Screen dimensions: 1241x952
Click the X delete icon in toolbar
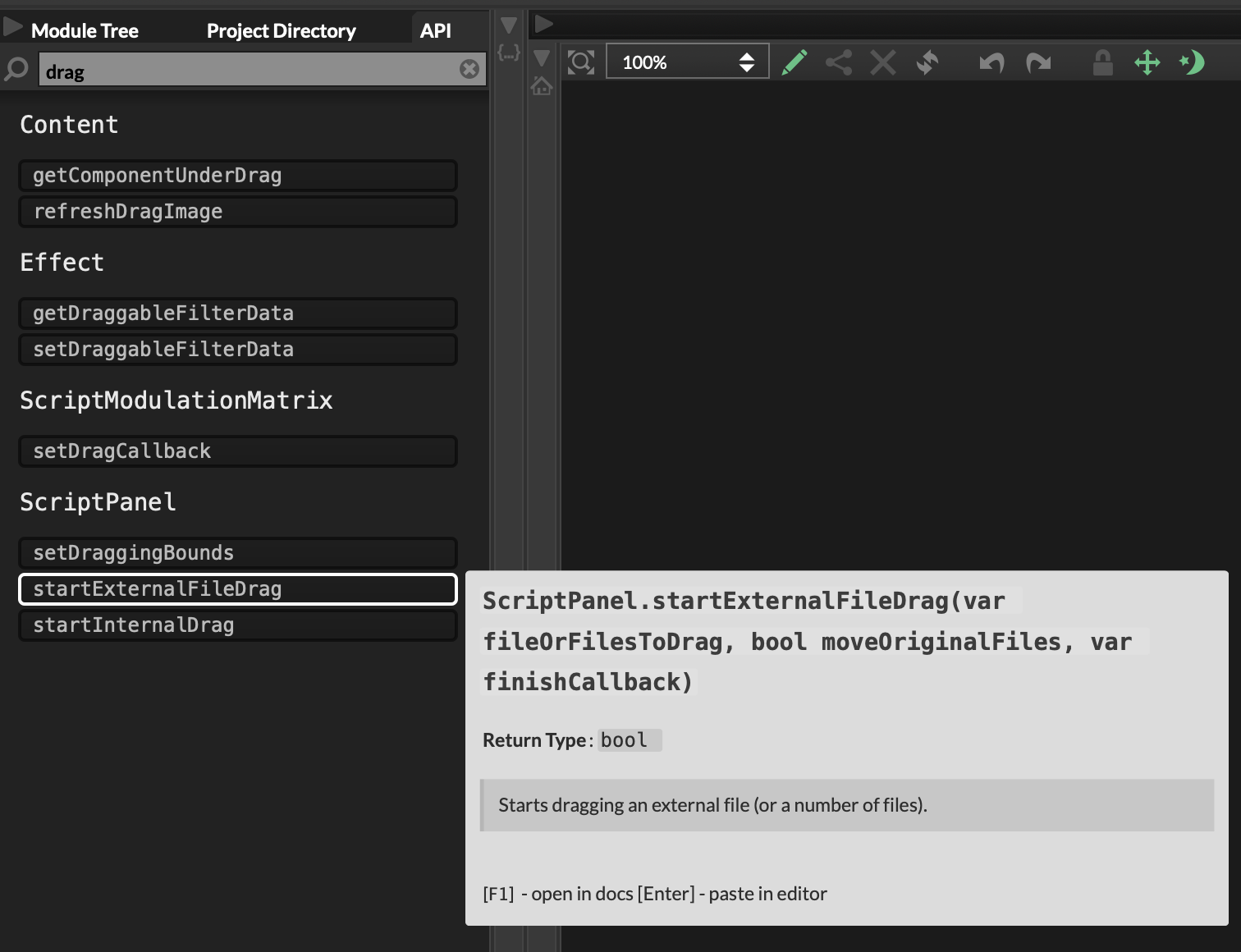pos(883,62)
